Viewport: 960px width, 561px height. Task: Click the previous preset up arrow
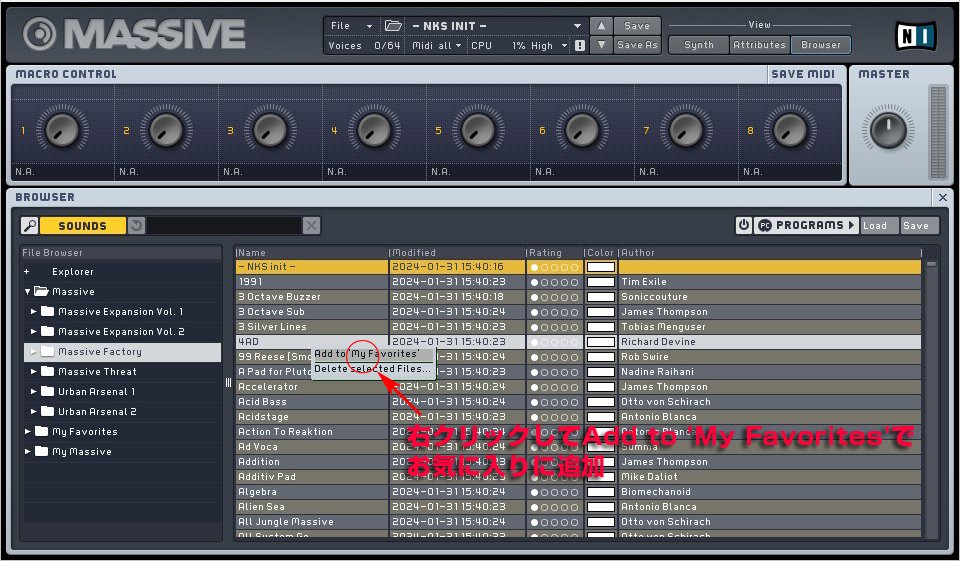coord(601,26)
